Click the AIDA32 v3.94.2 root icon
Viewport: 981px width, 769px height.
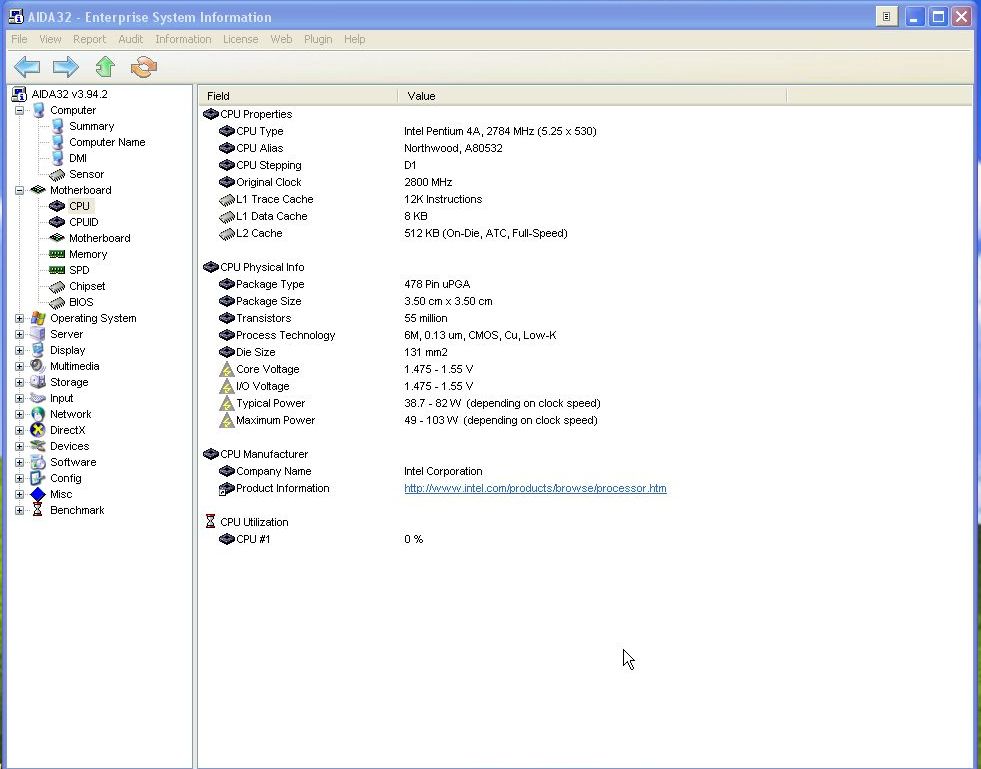pyautogui.click(x=19, y=94)
